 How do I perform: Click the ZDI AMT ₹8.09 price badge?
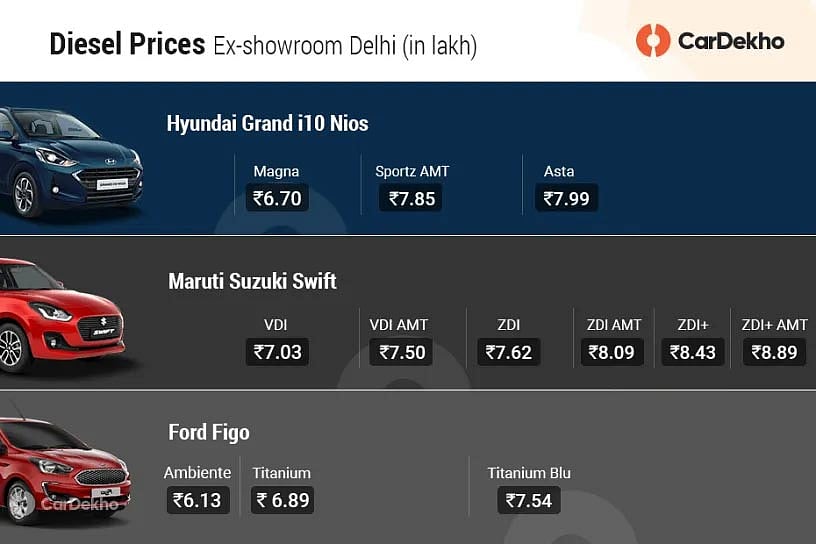click(611, 352)
